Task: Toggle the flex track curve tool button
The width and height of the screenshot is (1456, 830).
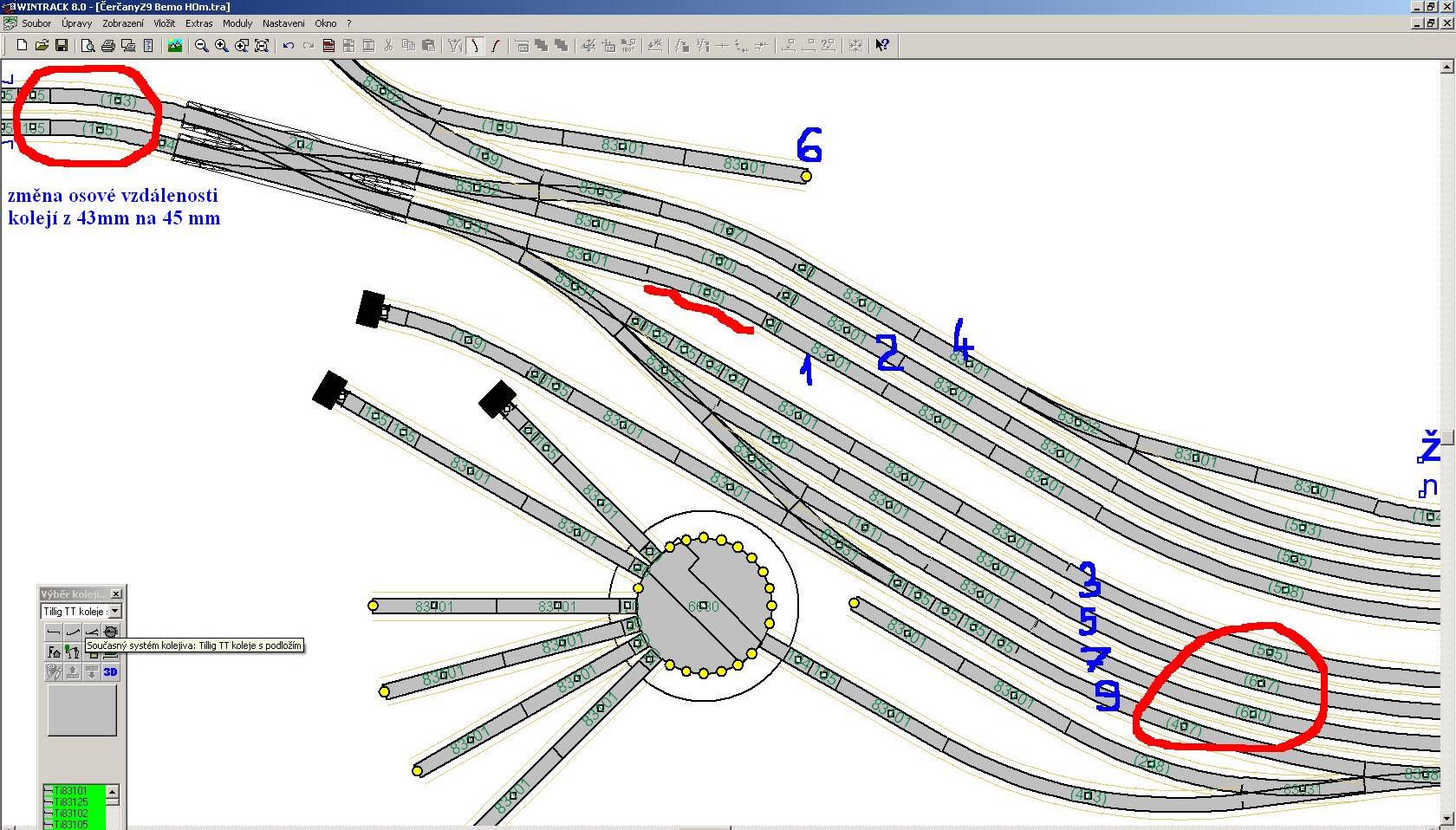Action: coord(475,46)
